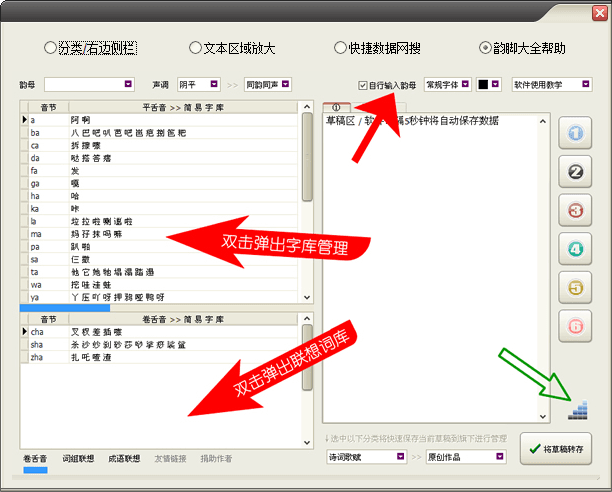The image size is (612, 492).
Task: Select the 'fa' syllable row
Action: click(x=161, y=171)
